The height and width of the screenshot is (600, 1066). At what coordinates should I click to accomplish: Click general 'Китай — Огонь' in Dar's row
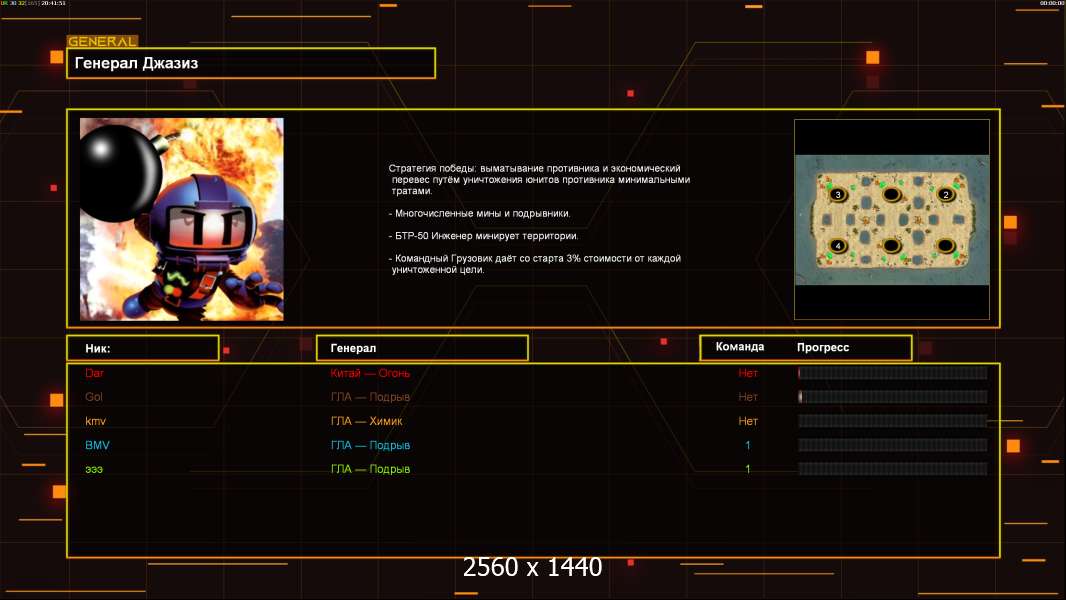pos(370,373)
